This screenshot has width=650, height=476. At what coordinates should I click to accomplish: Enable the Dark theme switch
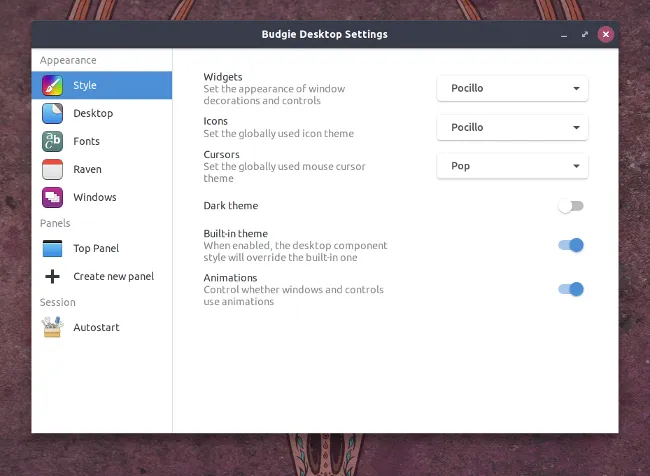pyautogui.click(x=571, y=206)
